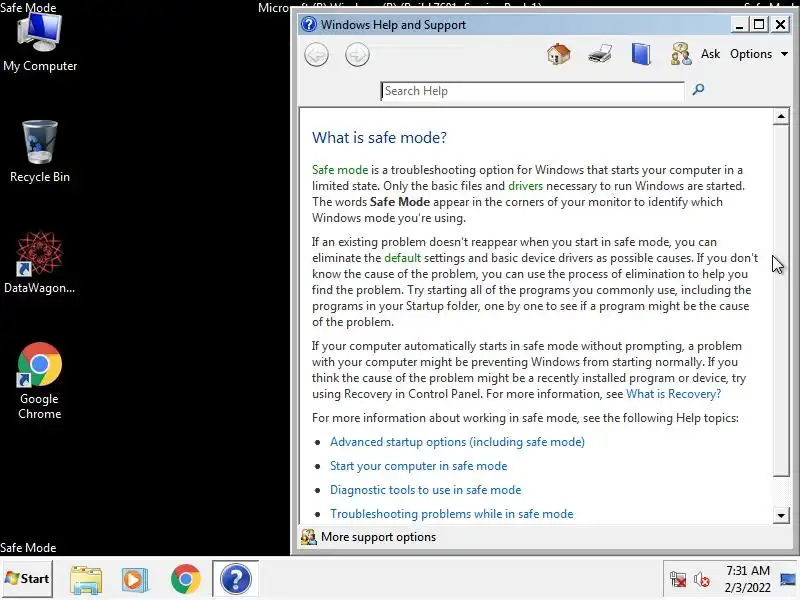Follow the 'What is Recovery?' link
800x600 pixels.
pyautogui.click(x=673, y=394)
